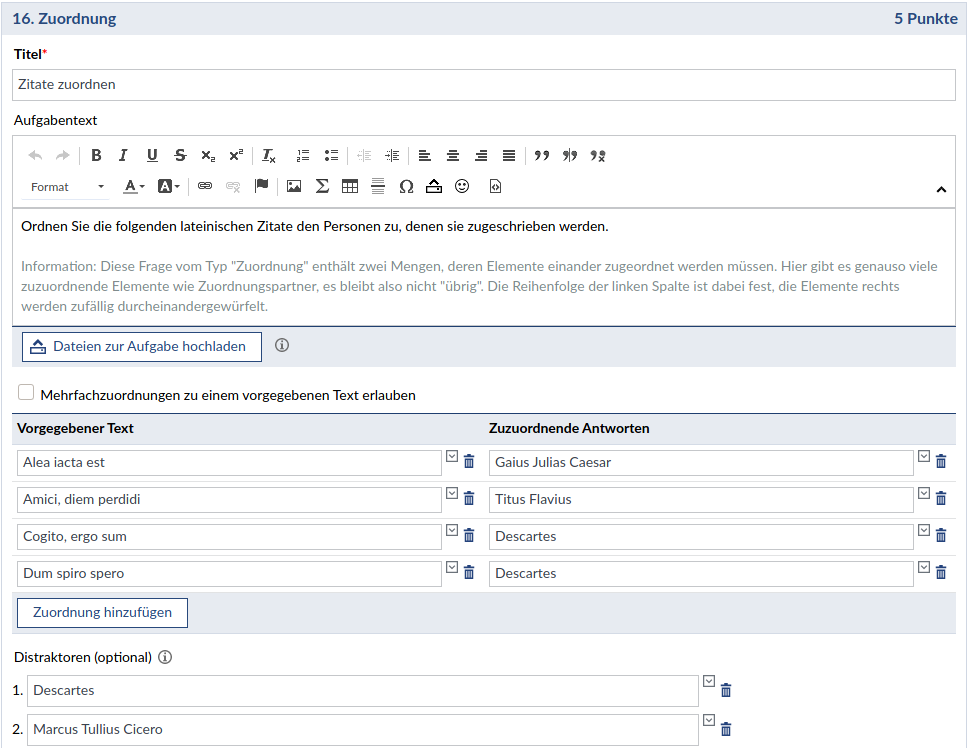Screen dimensions: 968x748
Task: Insert a link into the task text
Action: coord(205,186)
